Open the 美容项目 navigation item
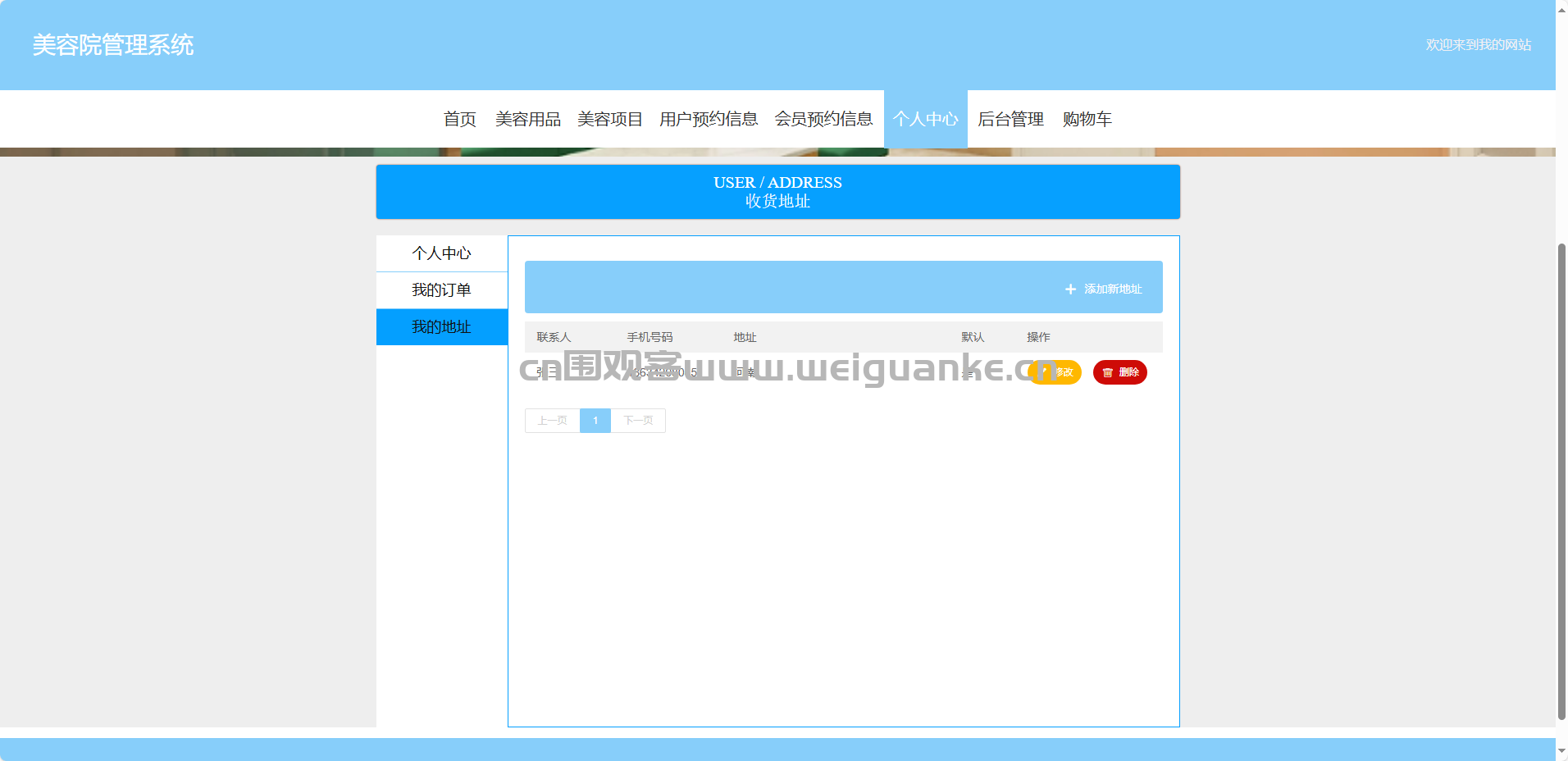The image size is (1568, 761). point(610,119)
